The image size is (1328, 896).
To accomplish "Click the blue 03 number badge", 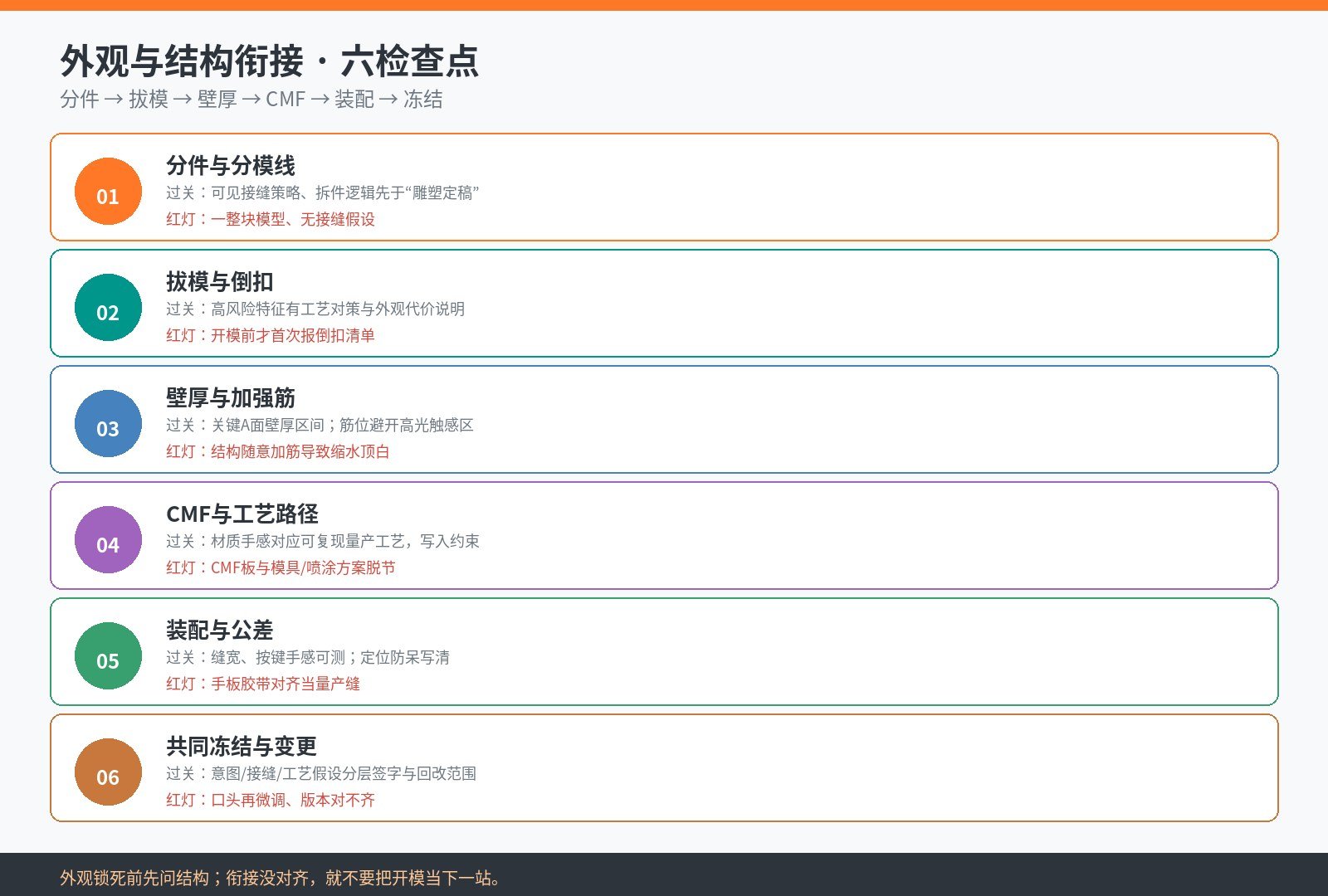I will 108,423.
